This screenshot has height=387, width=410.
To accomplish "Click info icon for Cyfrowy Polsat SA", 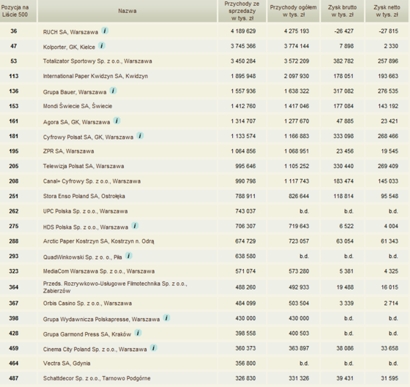I will point(140,136).
